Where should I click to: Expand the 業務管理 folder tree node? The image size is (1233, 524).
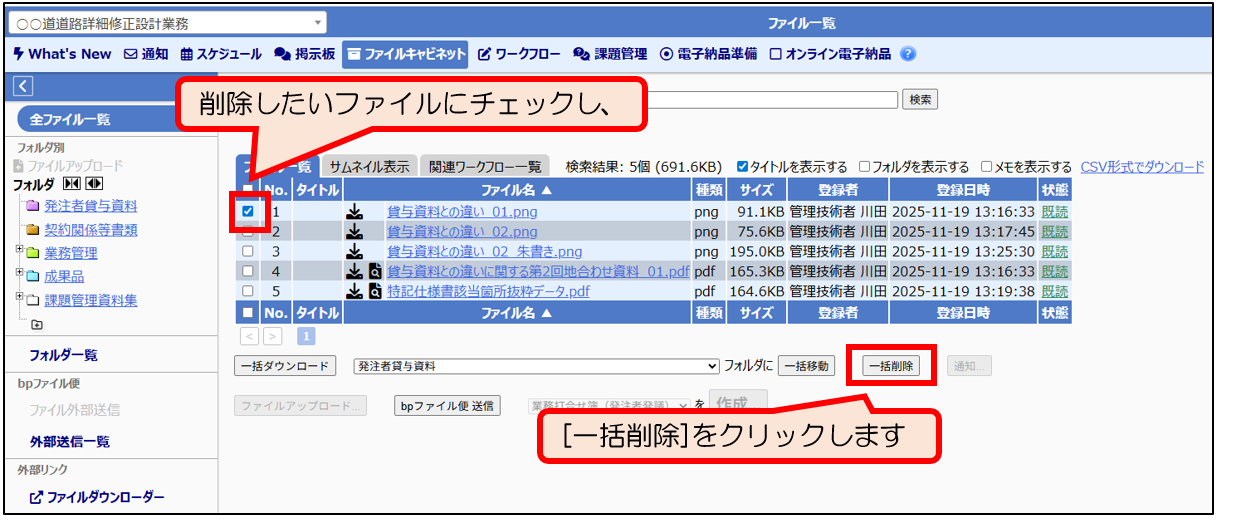pos(20,250)
